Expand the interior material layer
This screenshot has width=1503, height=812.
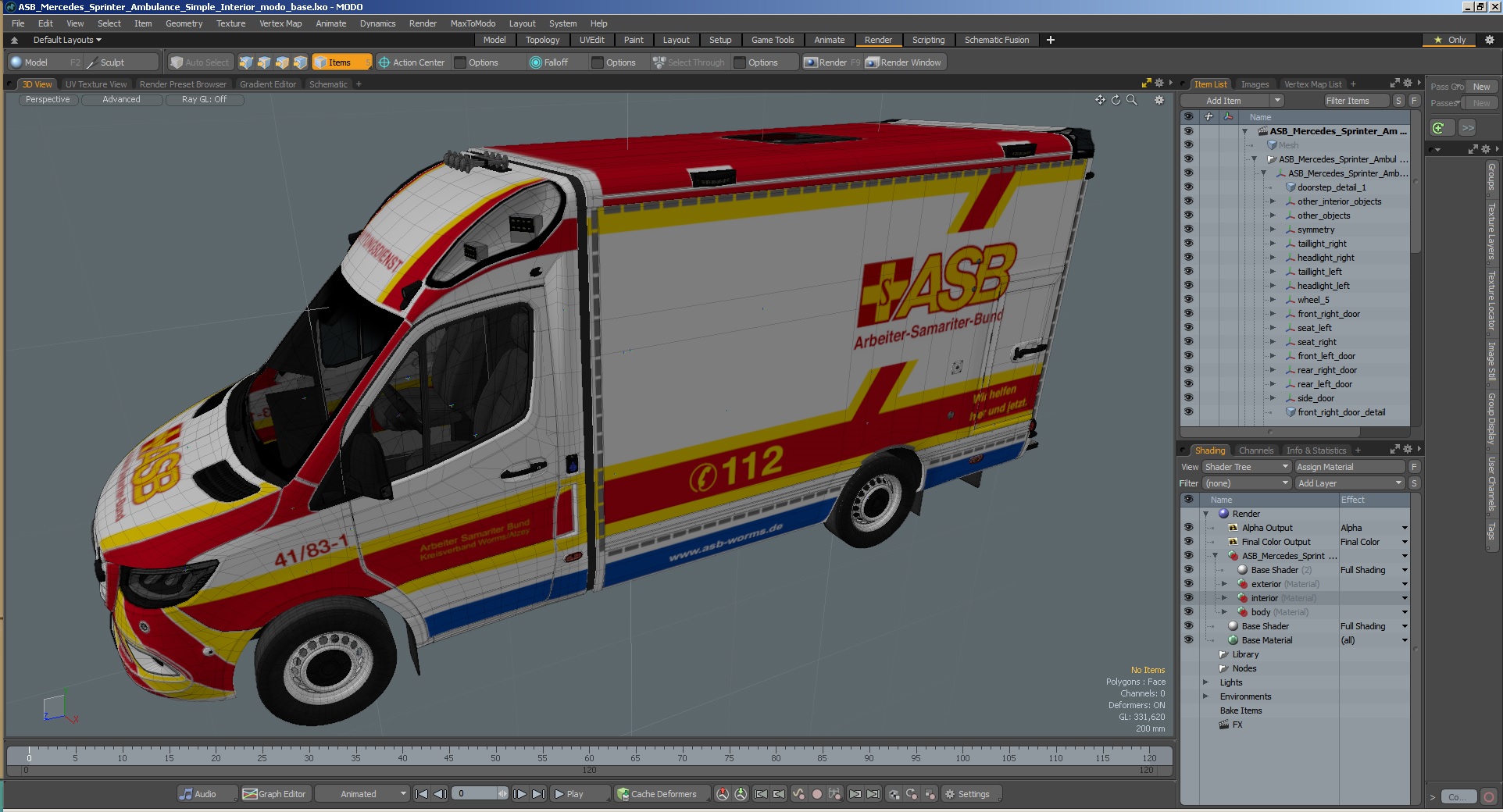tap(1224, 598)
